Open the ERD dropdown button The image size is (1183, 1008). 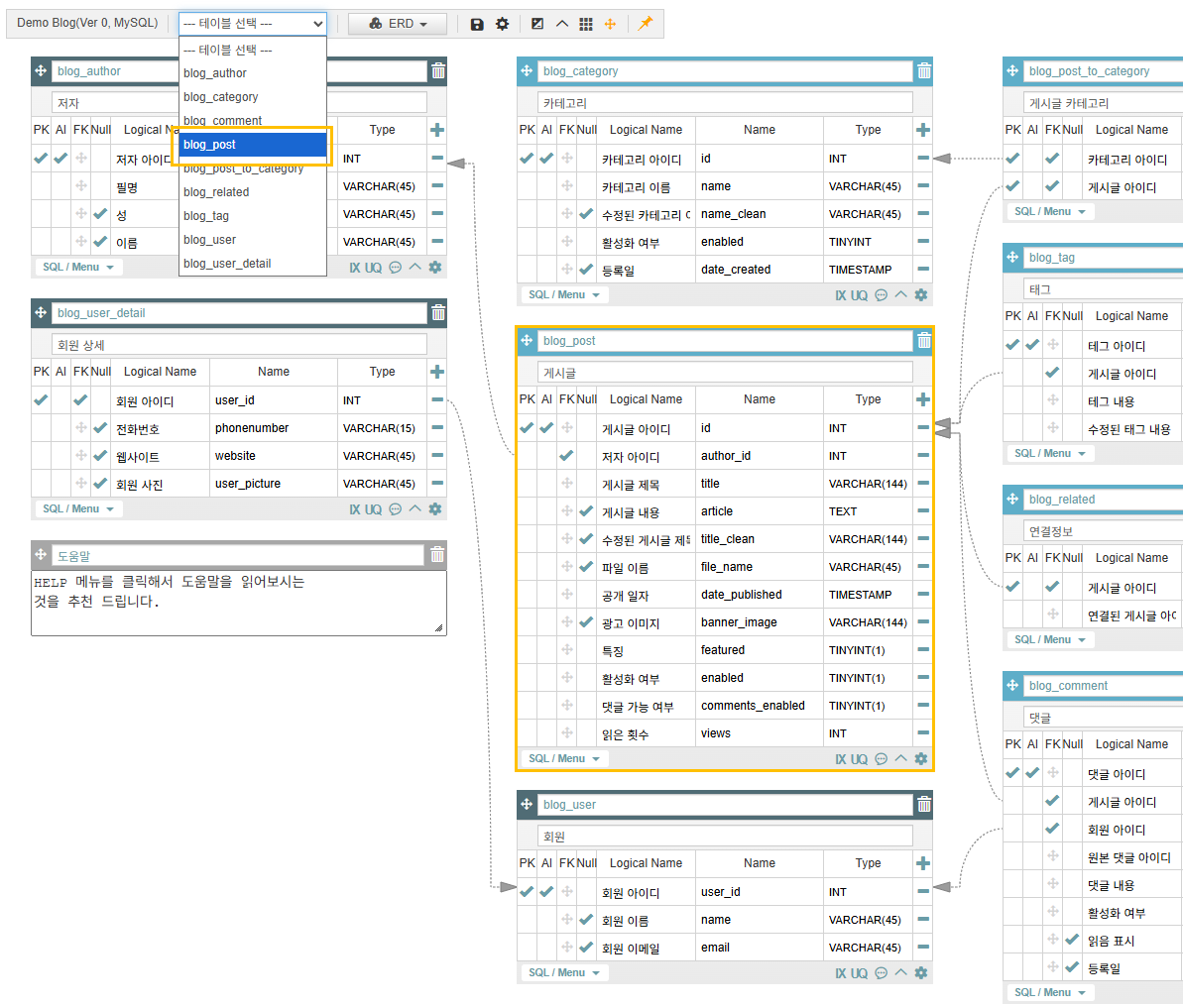pos(398,24)
